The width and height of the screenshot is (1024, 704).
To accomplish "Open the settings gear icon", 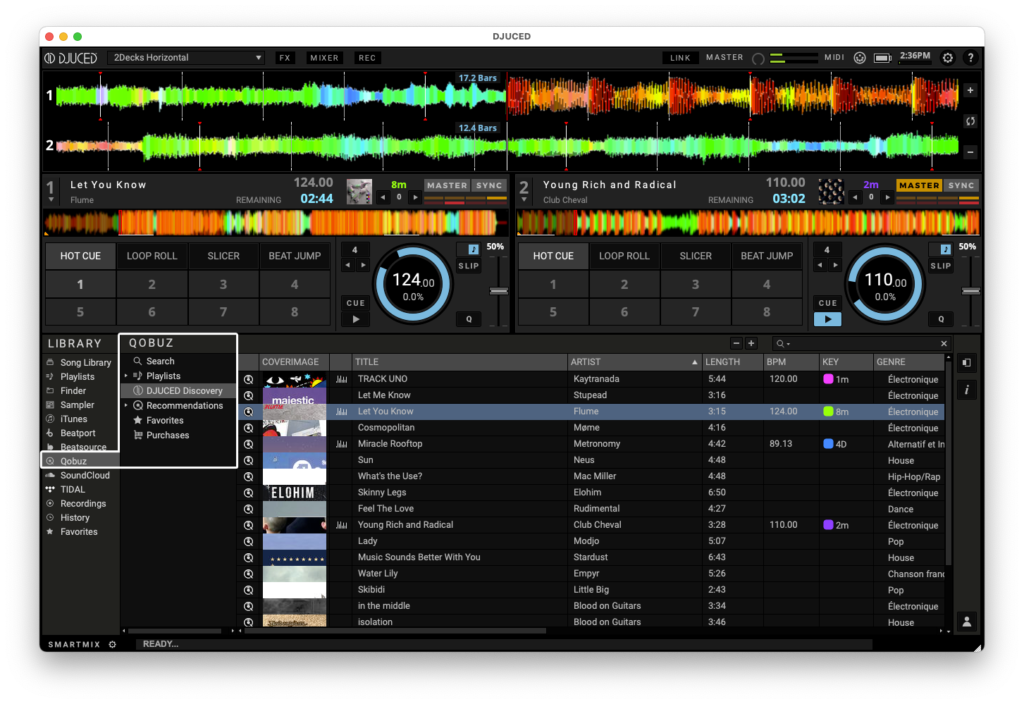I will [948, 58].
